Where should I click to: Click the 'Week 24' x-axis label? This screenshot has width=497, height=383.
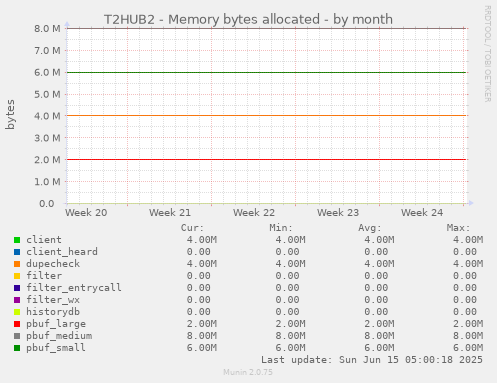422,213
